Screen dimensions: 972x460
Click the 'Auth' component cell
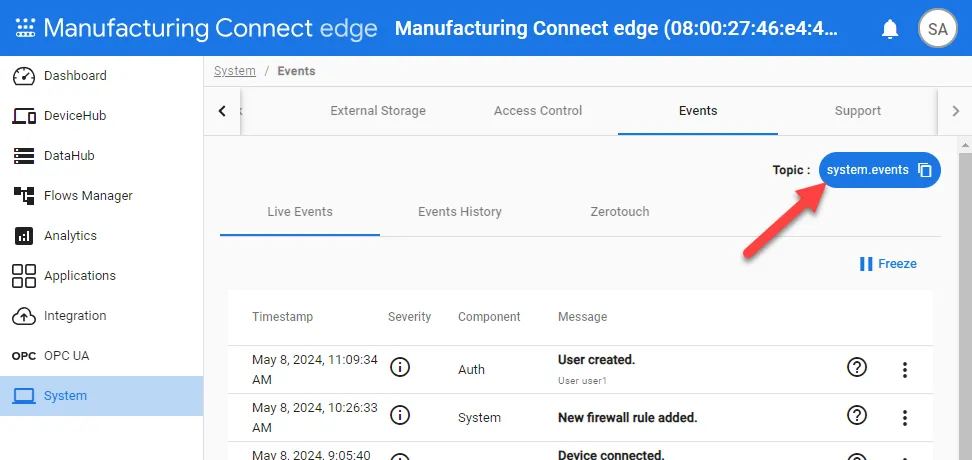tap(471, 370)
